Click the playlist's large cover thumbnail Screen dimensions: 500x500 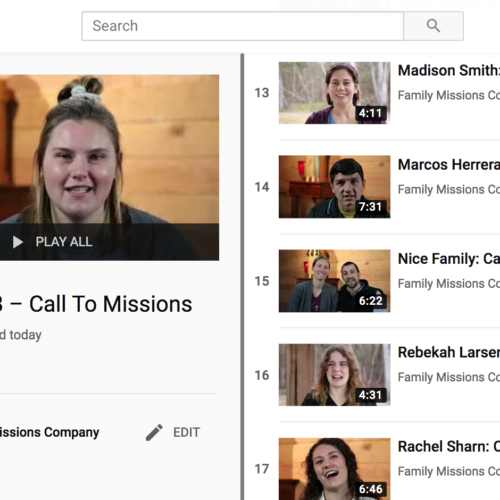pyautogui.click(x=109, y=167)
